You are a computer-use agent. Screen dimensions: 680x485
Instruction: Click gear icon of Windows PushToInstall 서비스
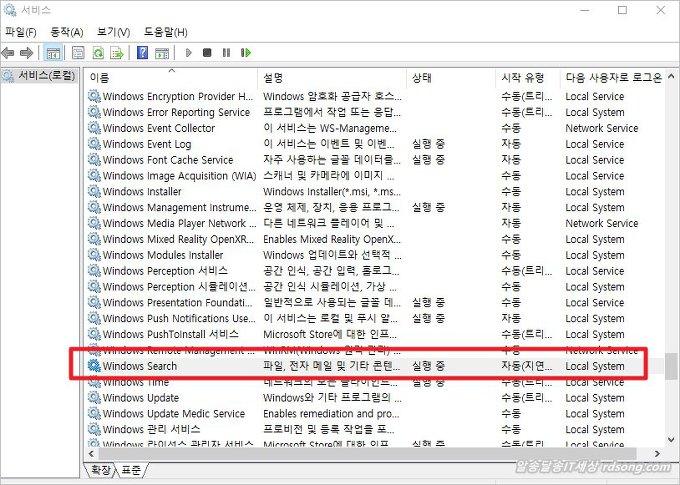pos(94,334)
